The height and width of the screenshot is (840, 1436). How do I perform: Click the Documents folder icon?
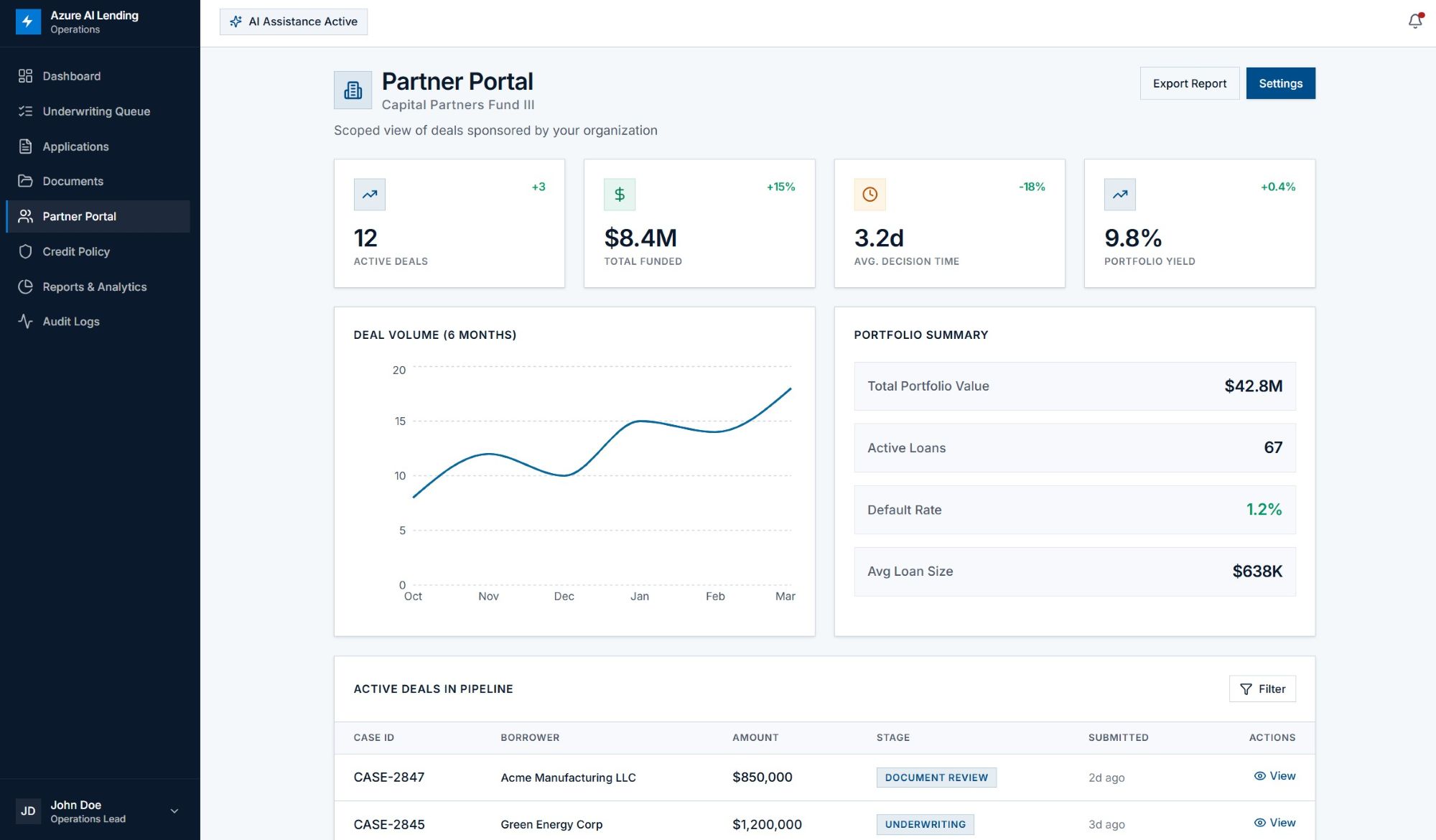click(x=25, y=181)
